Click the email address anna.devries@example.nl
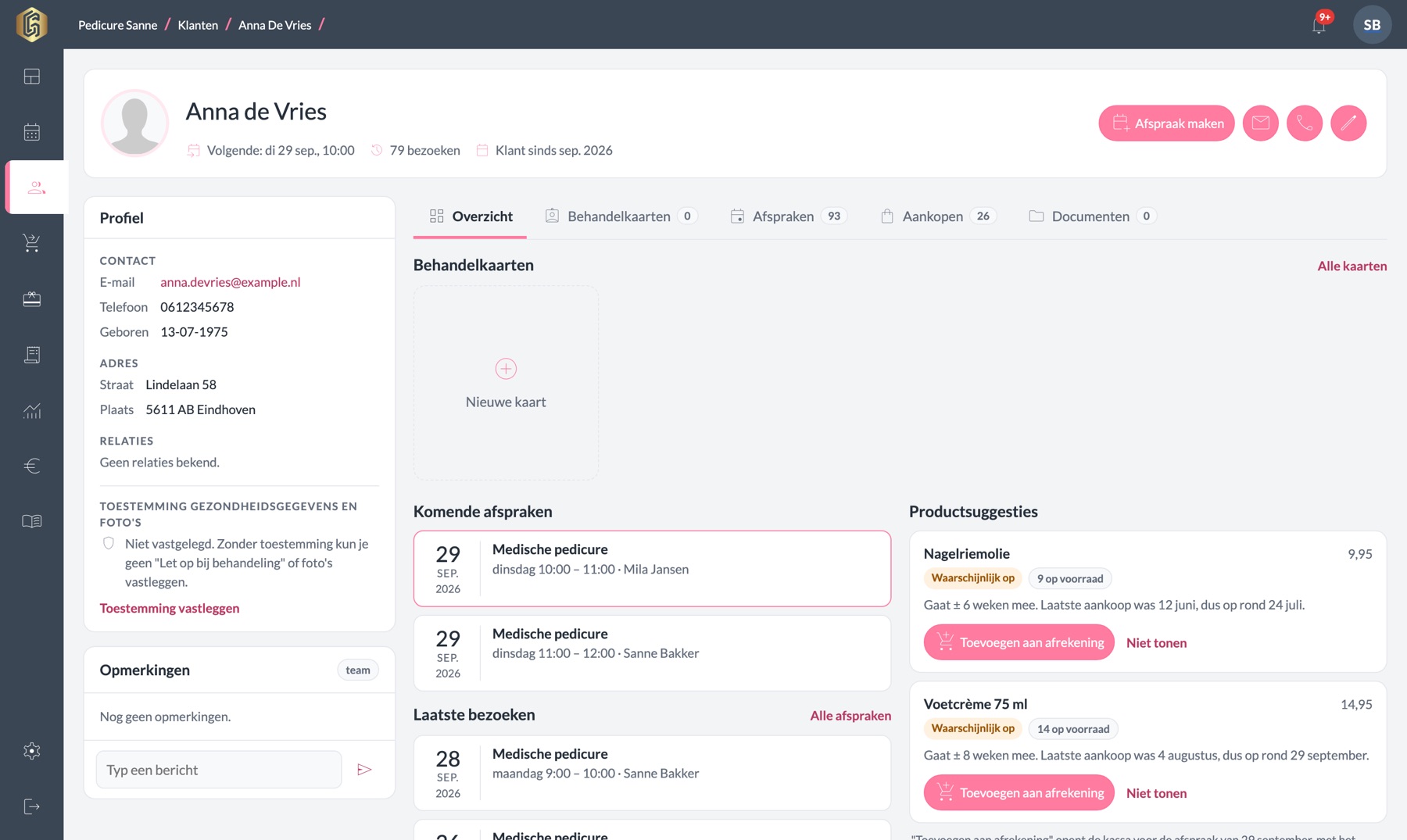Viewport: 1407px width, 840px height. 231,282
